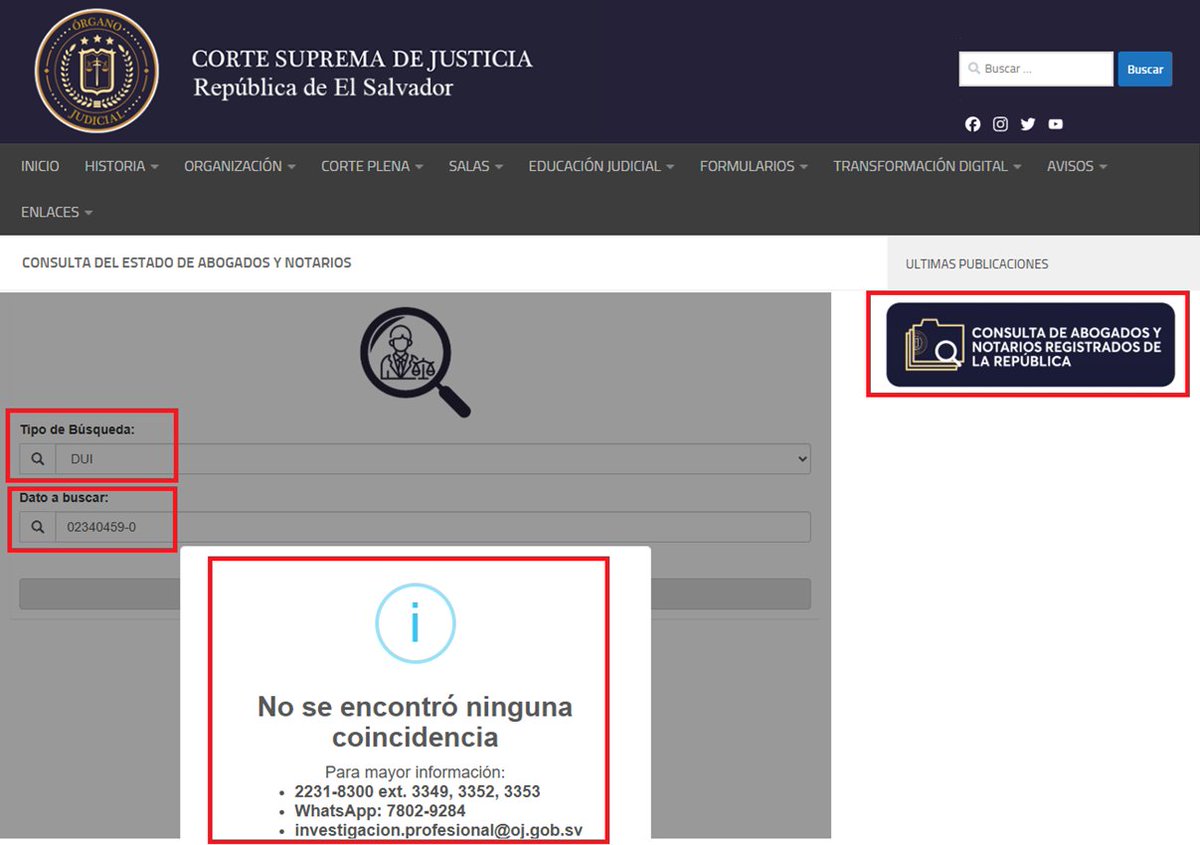Click 'Consulta del estado de abogados y notarios' heading
1200x845 pixels.
(x=187, y=263)
